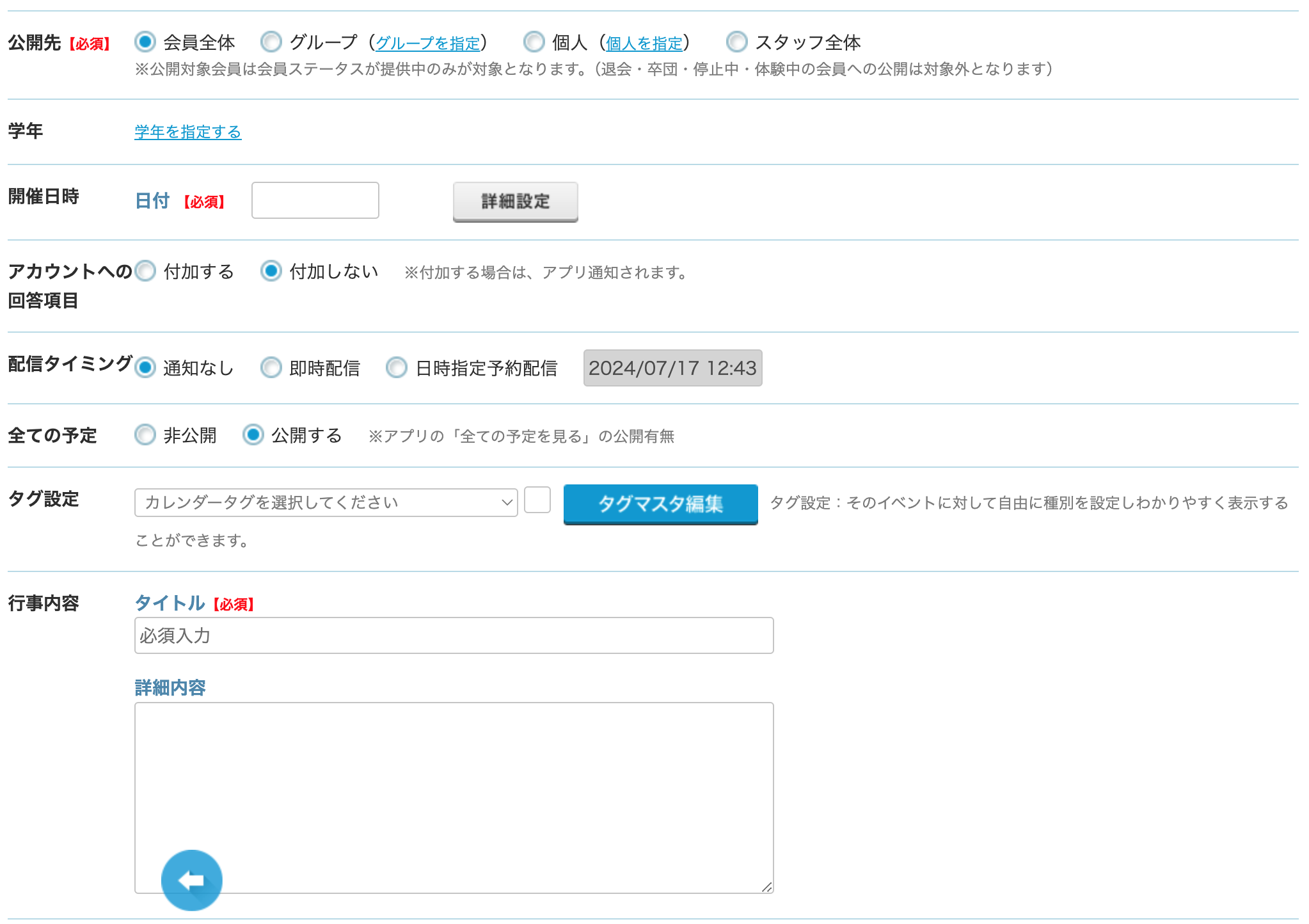The height and width of the screenshot is (924, 1309).
Task: Choose 即時配信 delivery timing
Action: [271, 367]
